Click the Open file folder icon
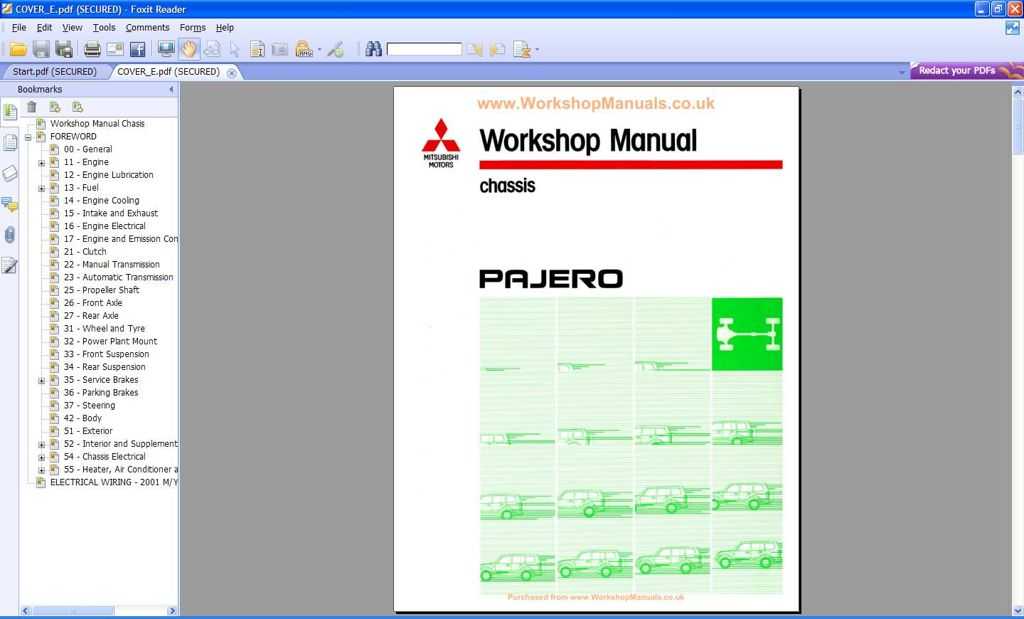The height and width of the screenshot is (619, 1024). (18, 49)
